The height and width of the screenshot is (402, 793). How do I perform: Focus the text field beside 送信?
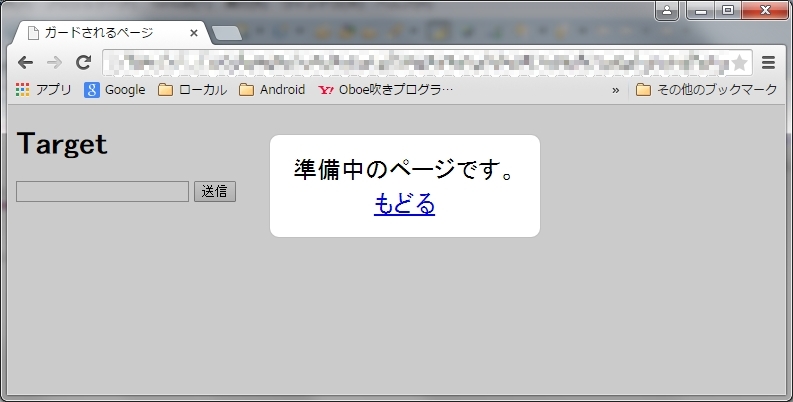point(103,192)
